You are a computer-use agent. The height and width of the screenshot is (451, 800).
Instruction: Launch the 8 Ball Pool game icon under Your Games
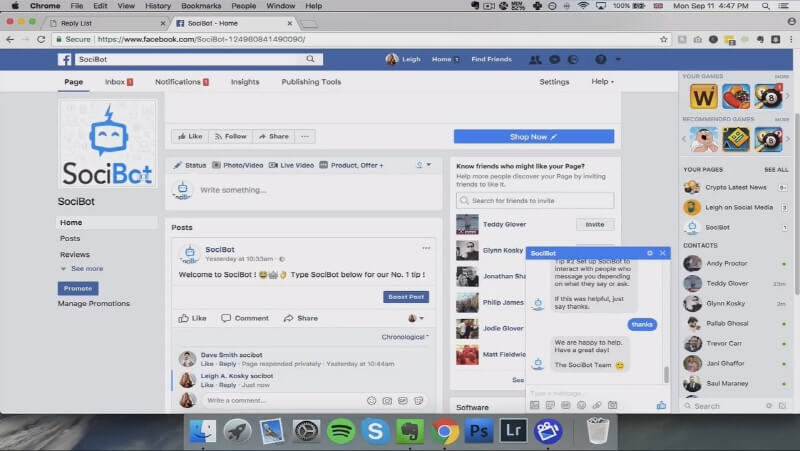(x=768, y=96)
